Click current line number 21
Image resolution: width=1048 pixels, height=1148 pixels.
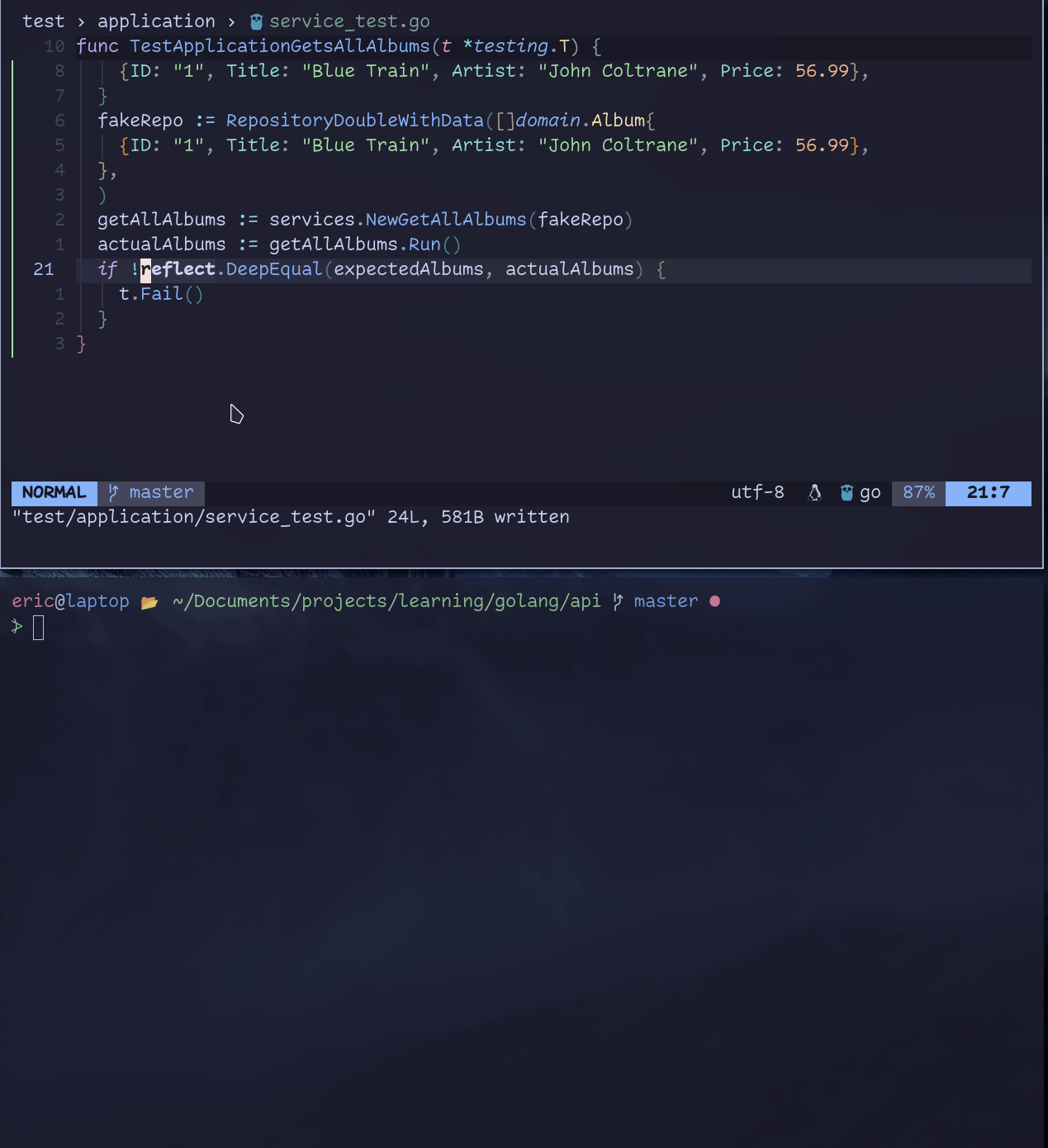(x=44, y=269)
